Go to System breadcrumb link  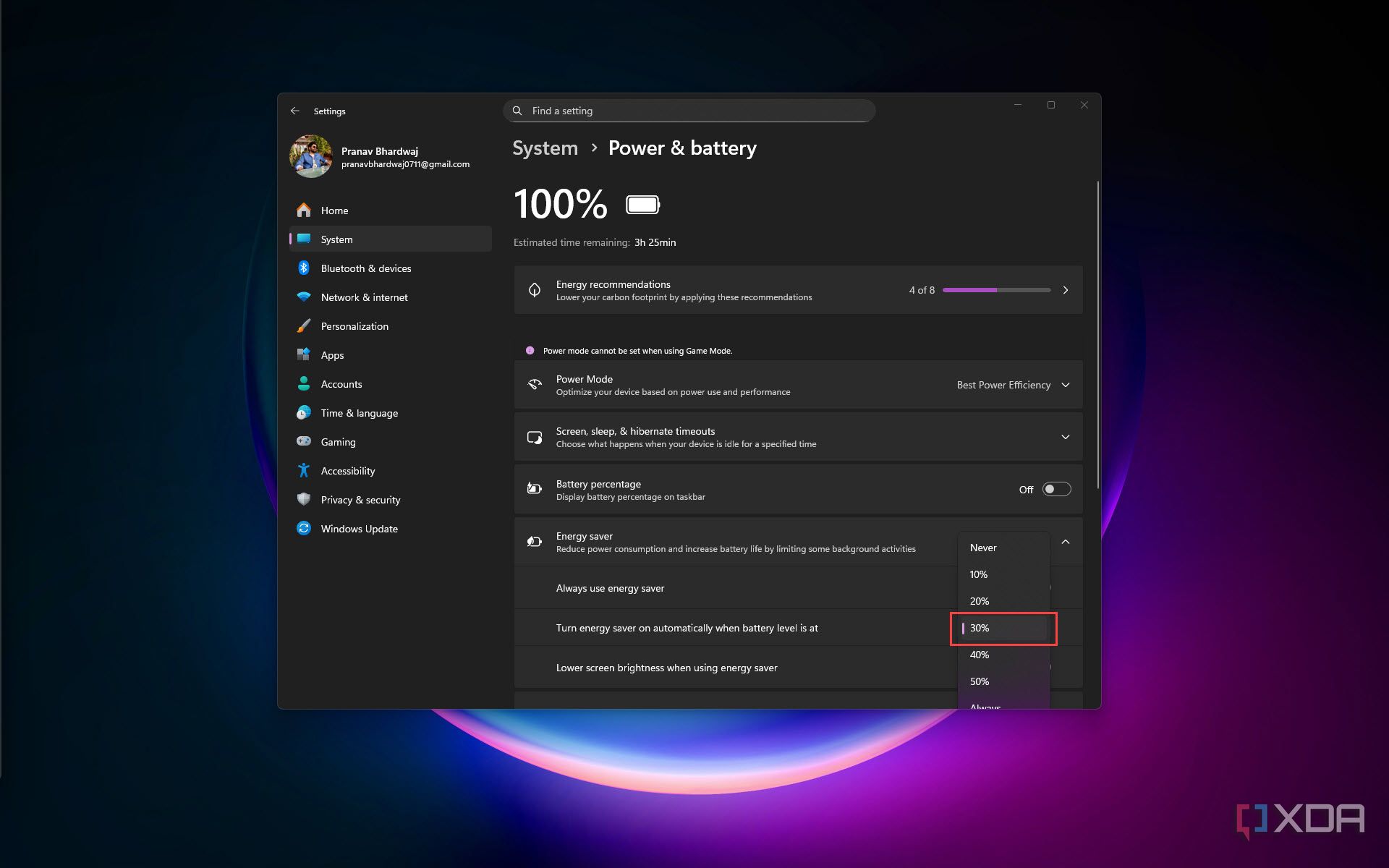pyautogui.click(x=545, y=148)
